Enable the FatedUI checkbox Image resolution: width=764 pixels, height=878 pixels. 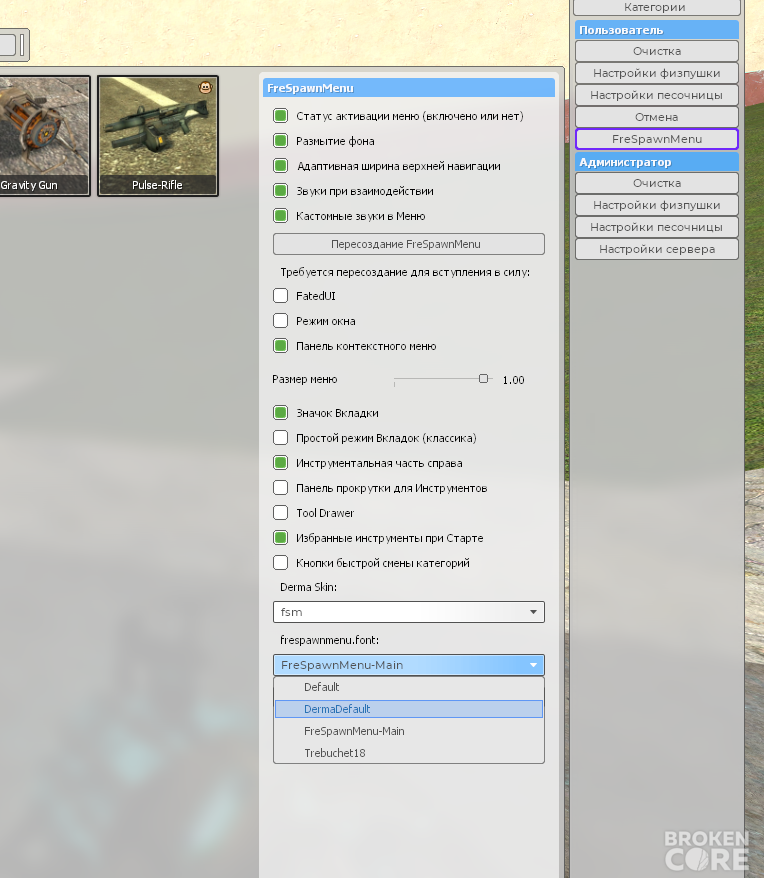281,296
